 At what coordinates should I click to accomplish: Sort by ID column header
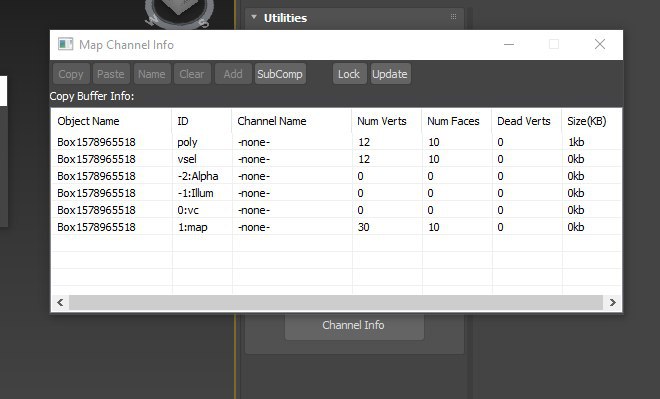pyautogui.click(x=202, y=121)
